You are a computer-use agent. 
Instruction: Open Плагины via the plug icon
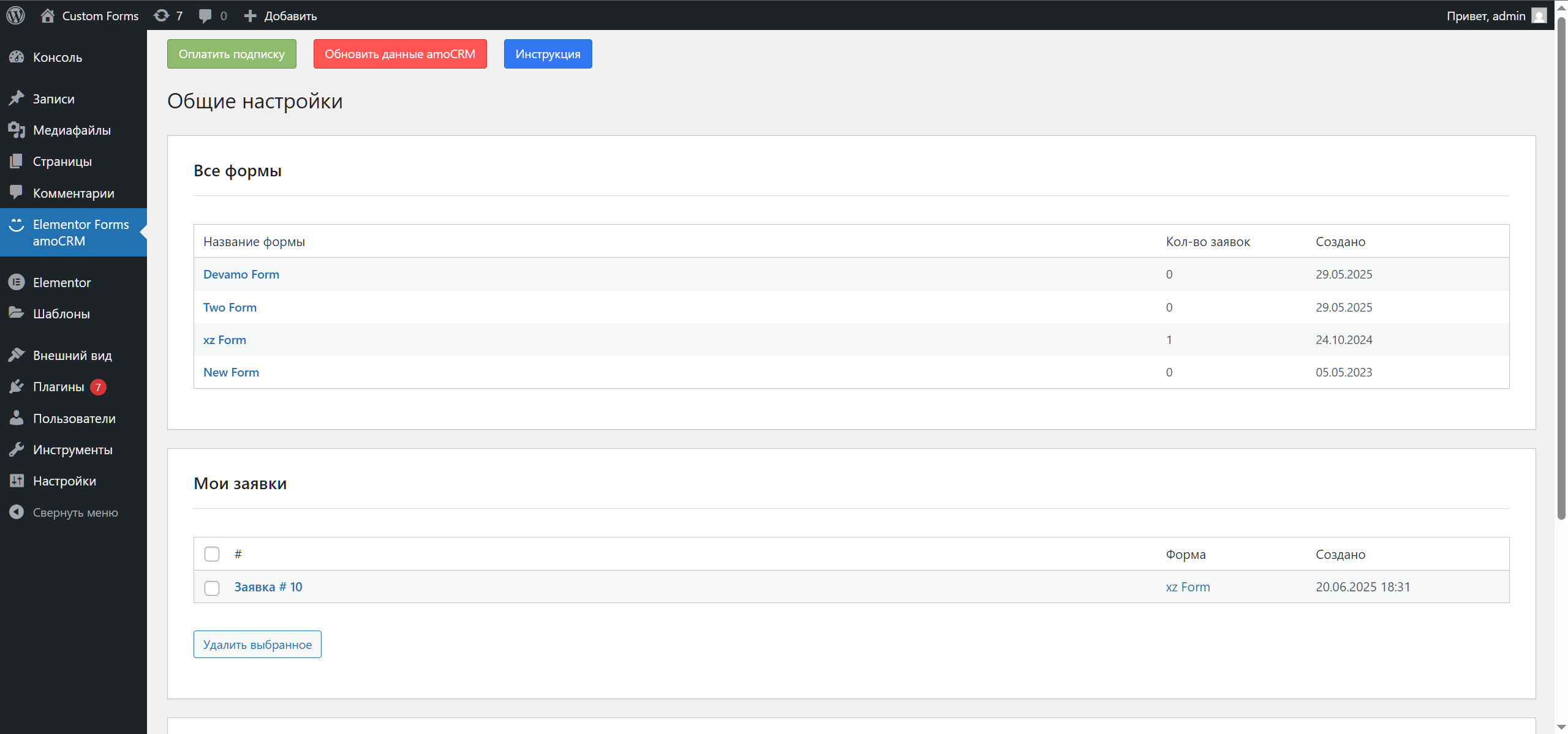tap(17, 386)
